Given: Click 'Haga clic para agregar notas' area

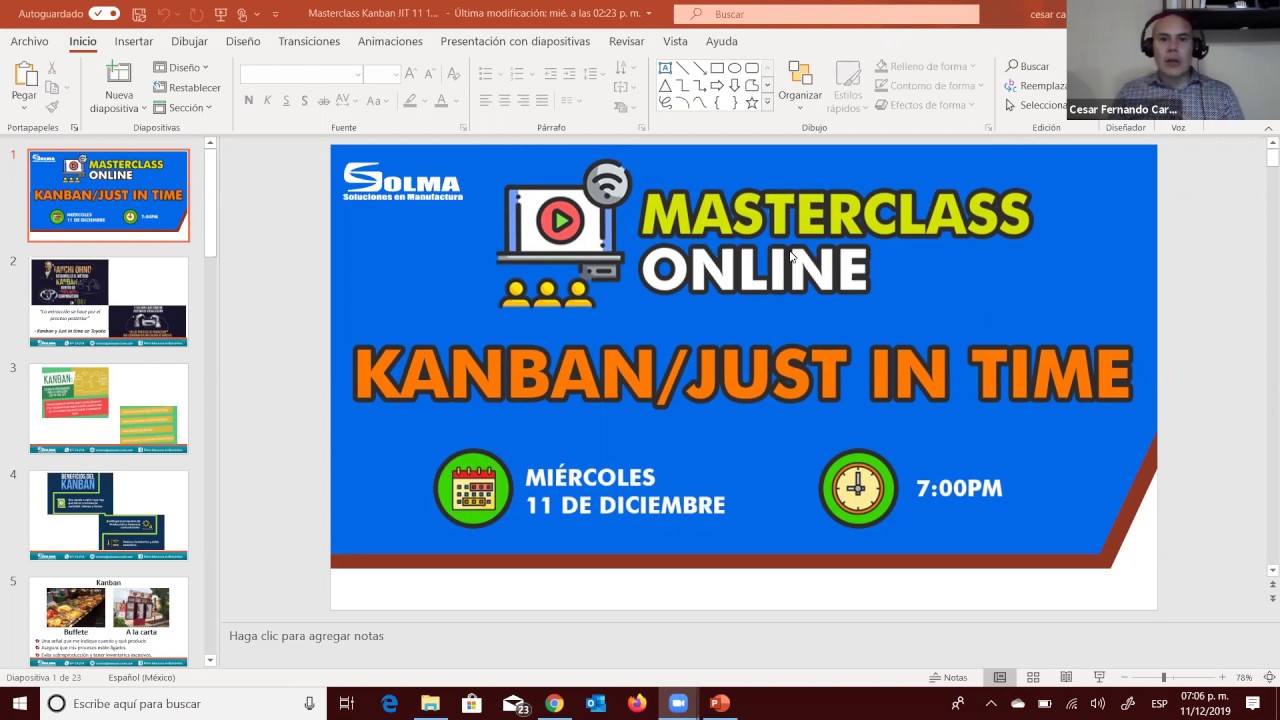Looking at the screenshot, I should (306, 636).
